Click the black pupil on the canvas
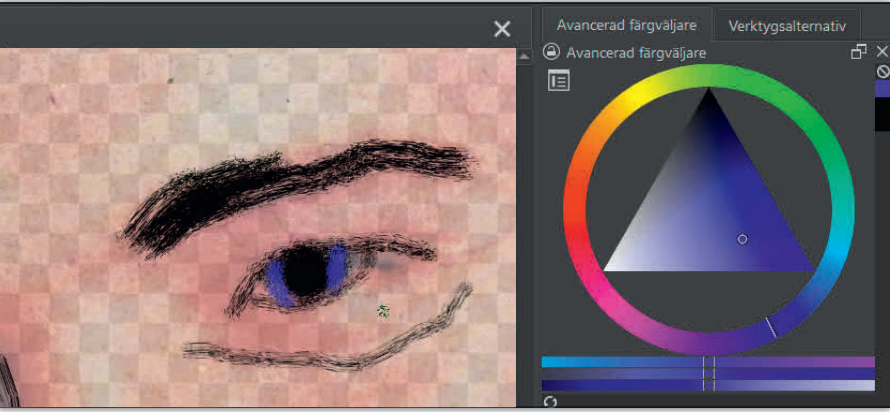The width and height of the screenshot is (890, 412). pyautogui.click(x=305, y=271)
